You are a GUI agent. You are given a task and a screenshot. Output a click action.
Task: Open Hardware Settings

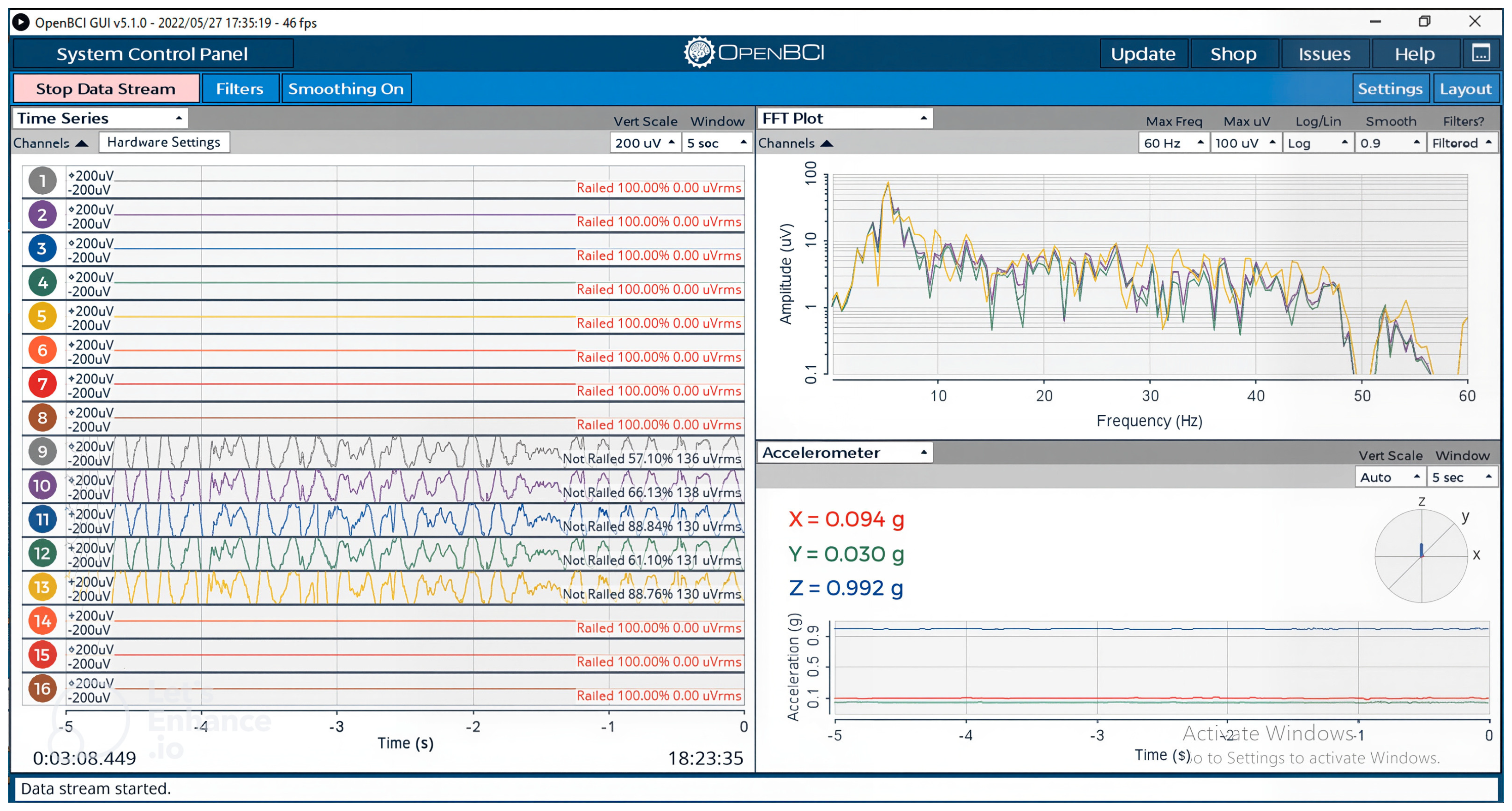click(x=164, y=143)
